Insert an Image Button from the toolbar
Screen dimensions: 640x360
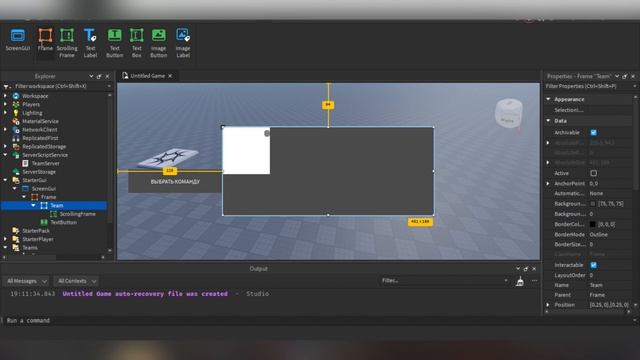click(158, 43)
